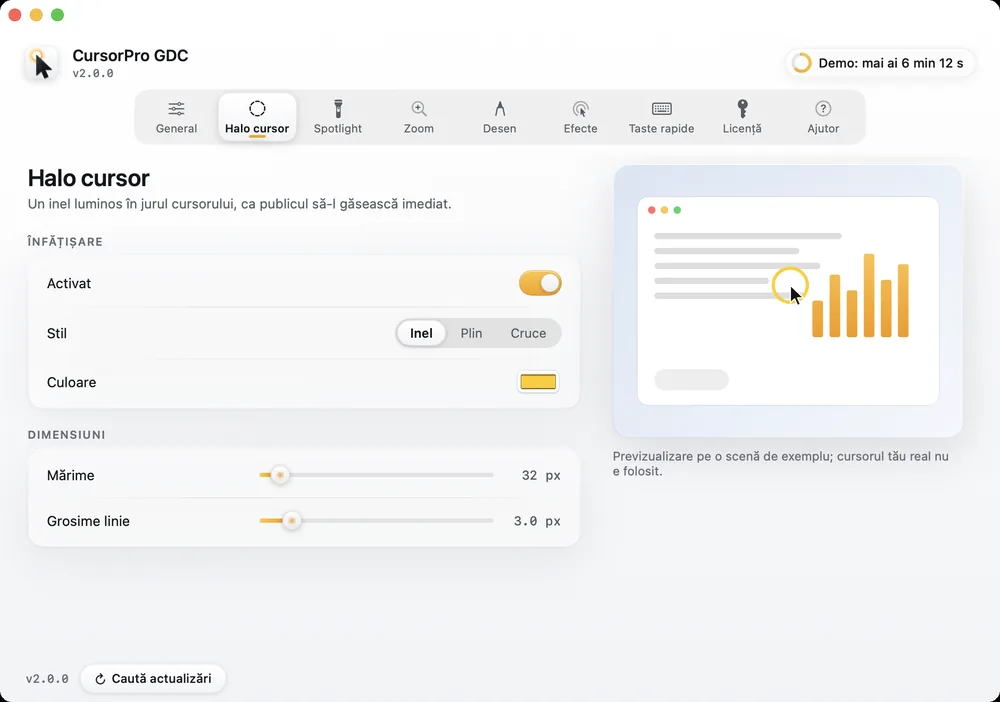Open the Zoom magnifier icon

pos(418,108)
